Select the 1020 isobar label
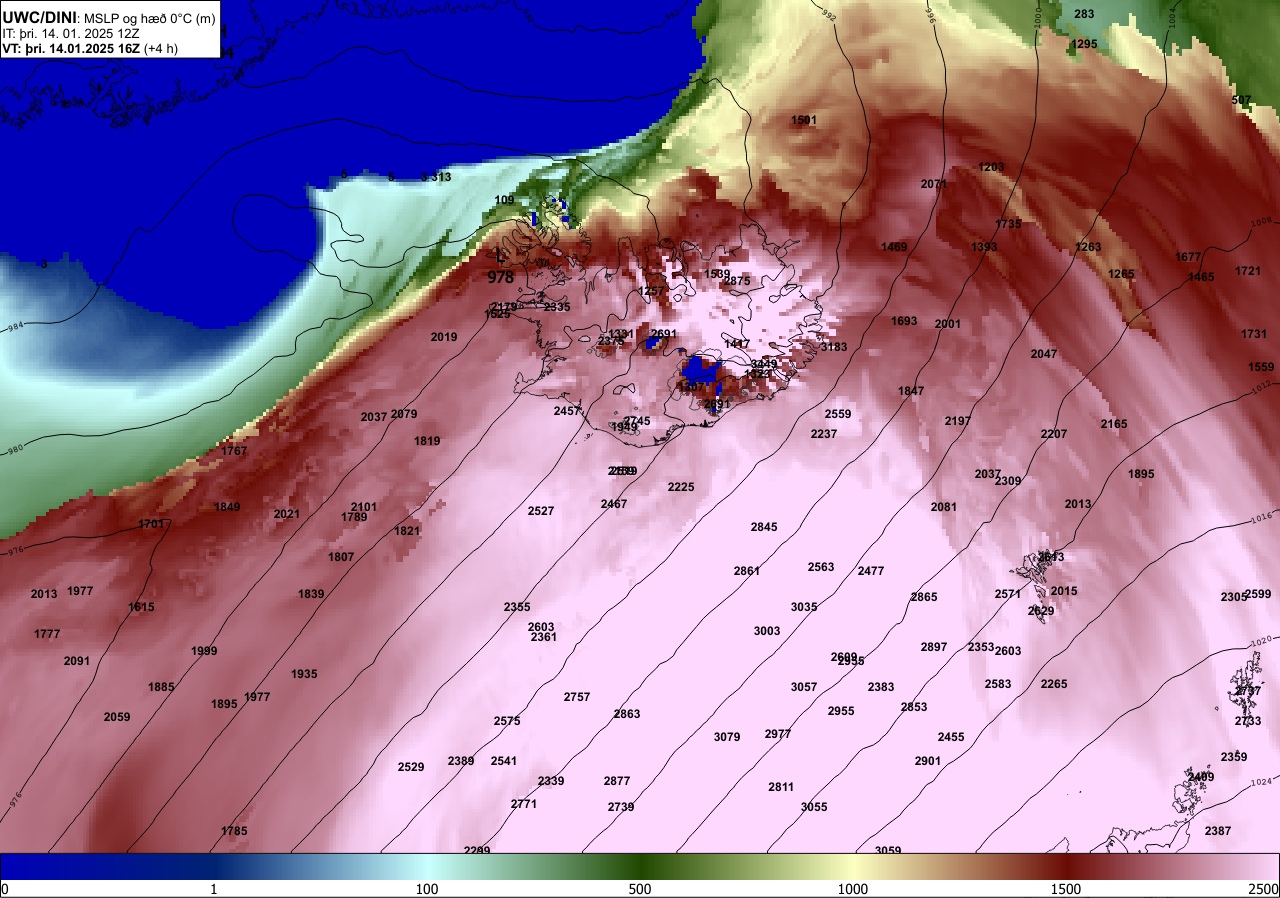The width and height of the screenshot is (1280, 898). pyautogui.click(x=1262, y=640)
